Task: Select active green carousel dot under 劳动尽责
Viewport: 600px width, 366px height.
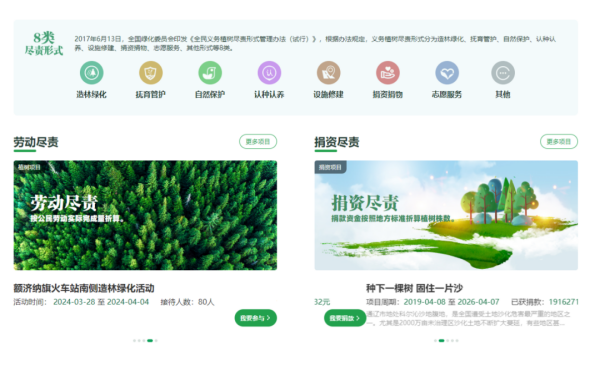Action: point(150,340)
